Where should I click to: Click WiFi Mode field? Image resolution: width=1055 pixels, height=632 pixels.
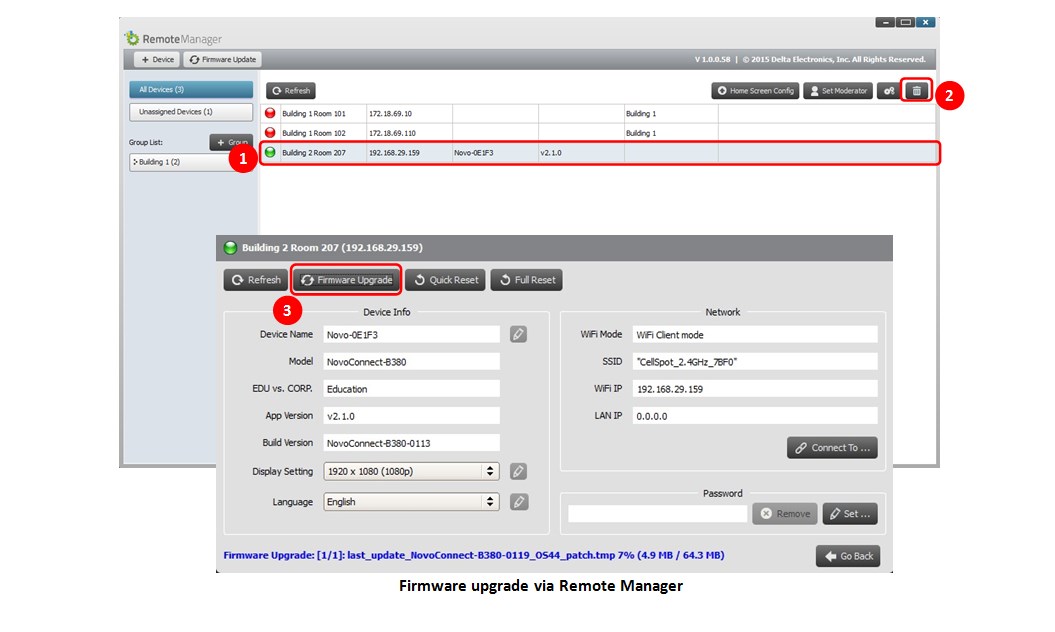click(755, 335)
